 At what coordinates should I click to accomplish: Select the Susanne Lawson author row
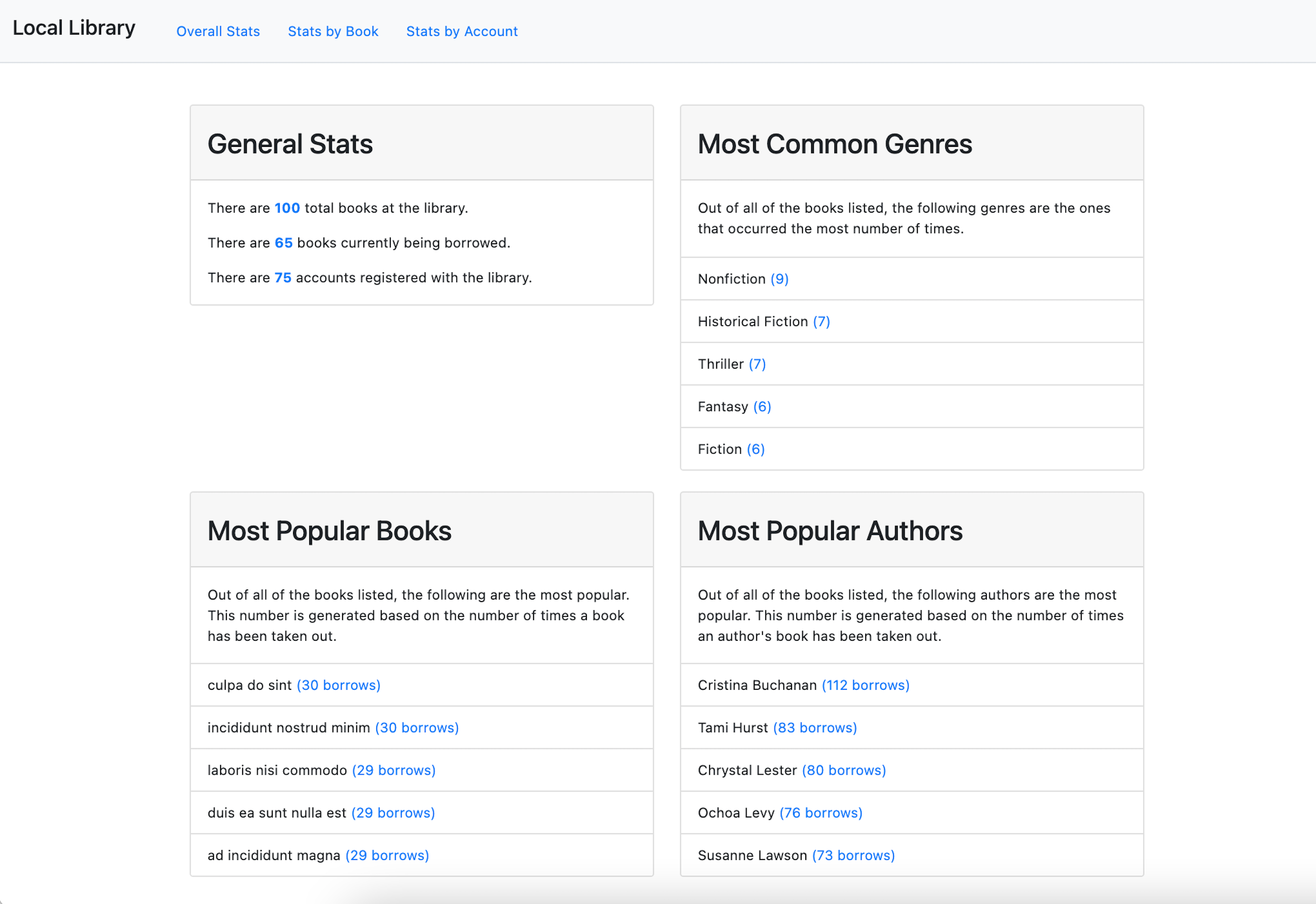(x=911, y=855)
